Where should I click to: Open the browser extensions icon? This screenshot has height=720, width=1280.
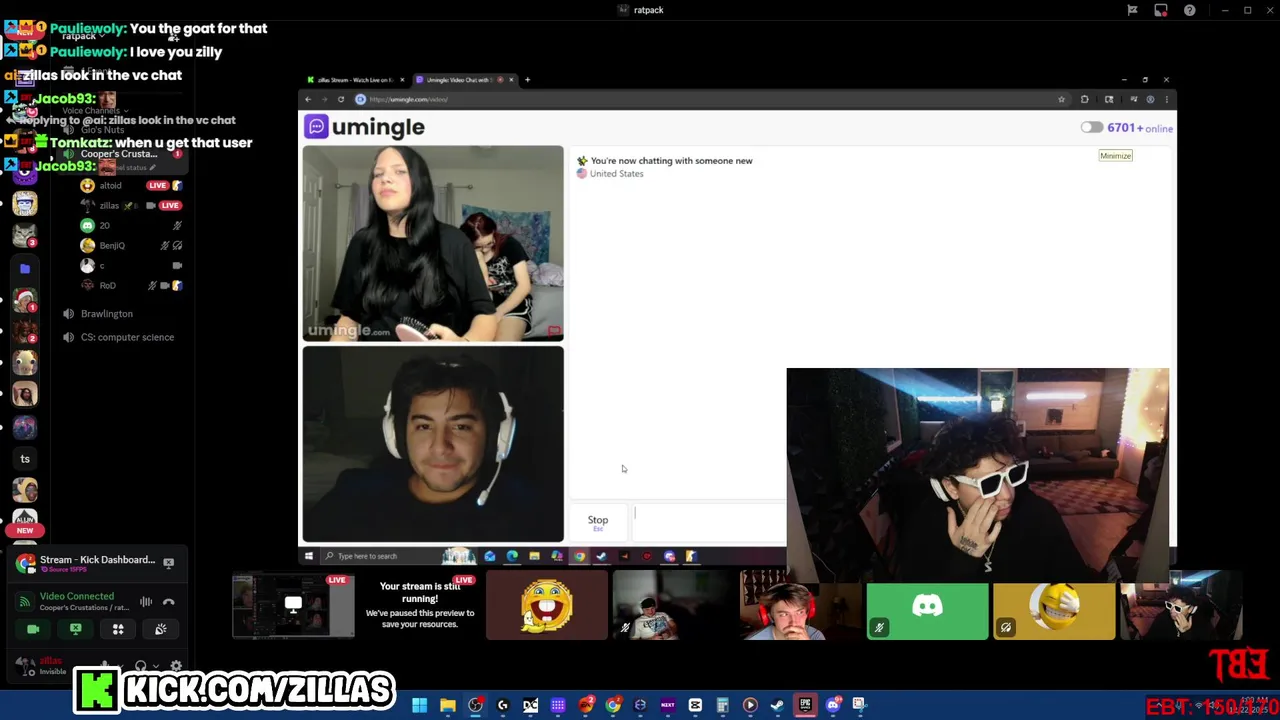1085,99
